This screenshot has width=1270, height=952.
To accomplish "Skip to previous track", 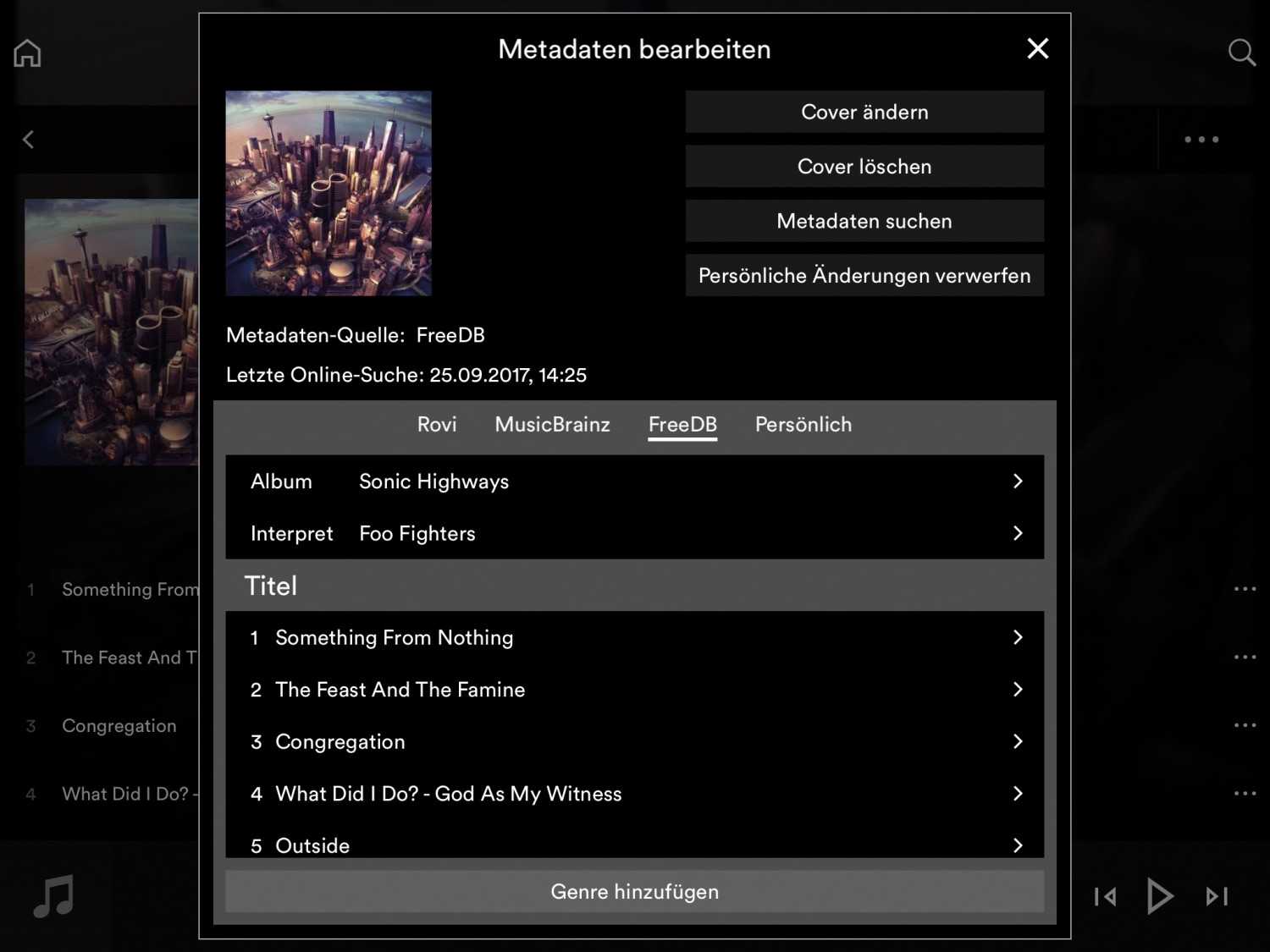I will 1105,896.
